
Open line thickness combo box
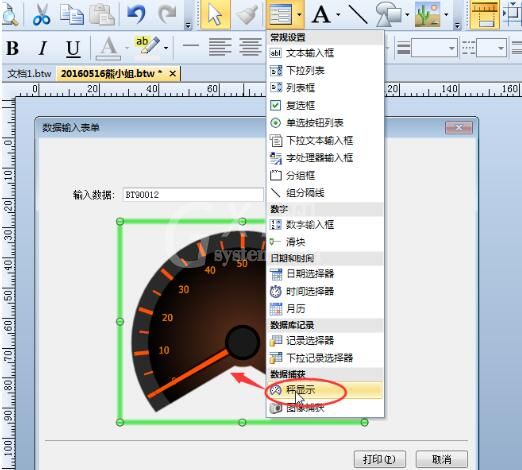[434, 49]
